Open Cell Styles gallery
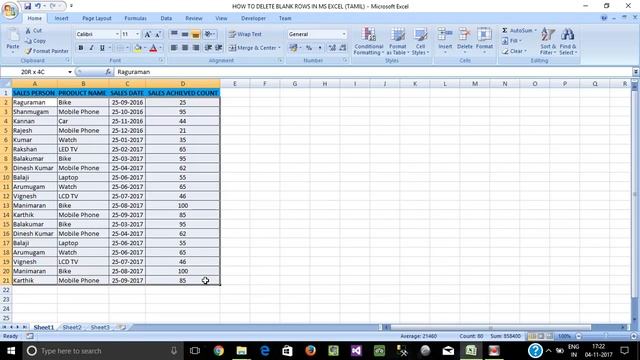Screen dimensions: 640x360 coord(420,41)
